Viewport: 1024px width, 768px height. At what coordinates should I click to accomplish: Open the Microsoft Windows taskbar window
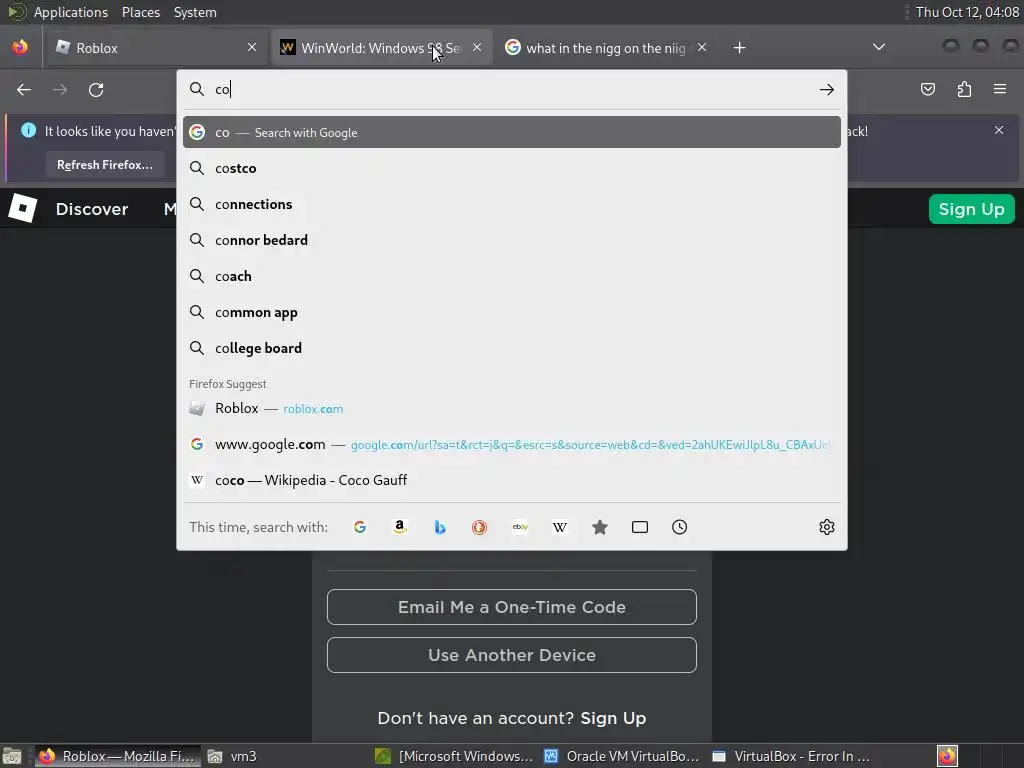(455, 756)
